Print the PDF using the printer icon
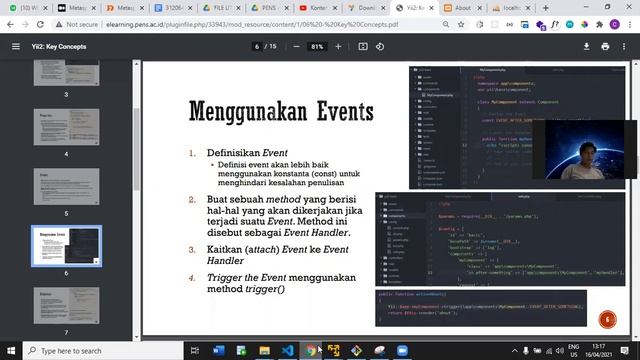This screenshot has width=640, height=360. pyautogui.click(x=605, y=47)
